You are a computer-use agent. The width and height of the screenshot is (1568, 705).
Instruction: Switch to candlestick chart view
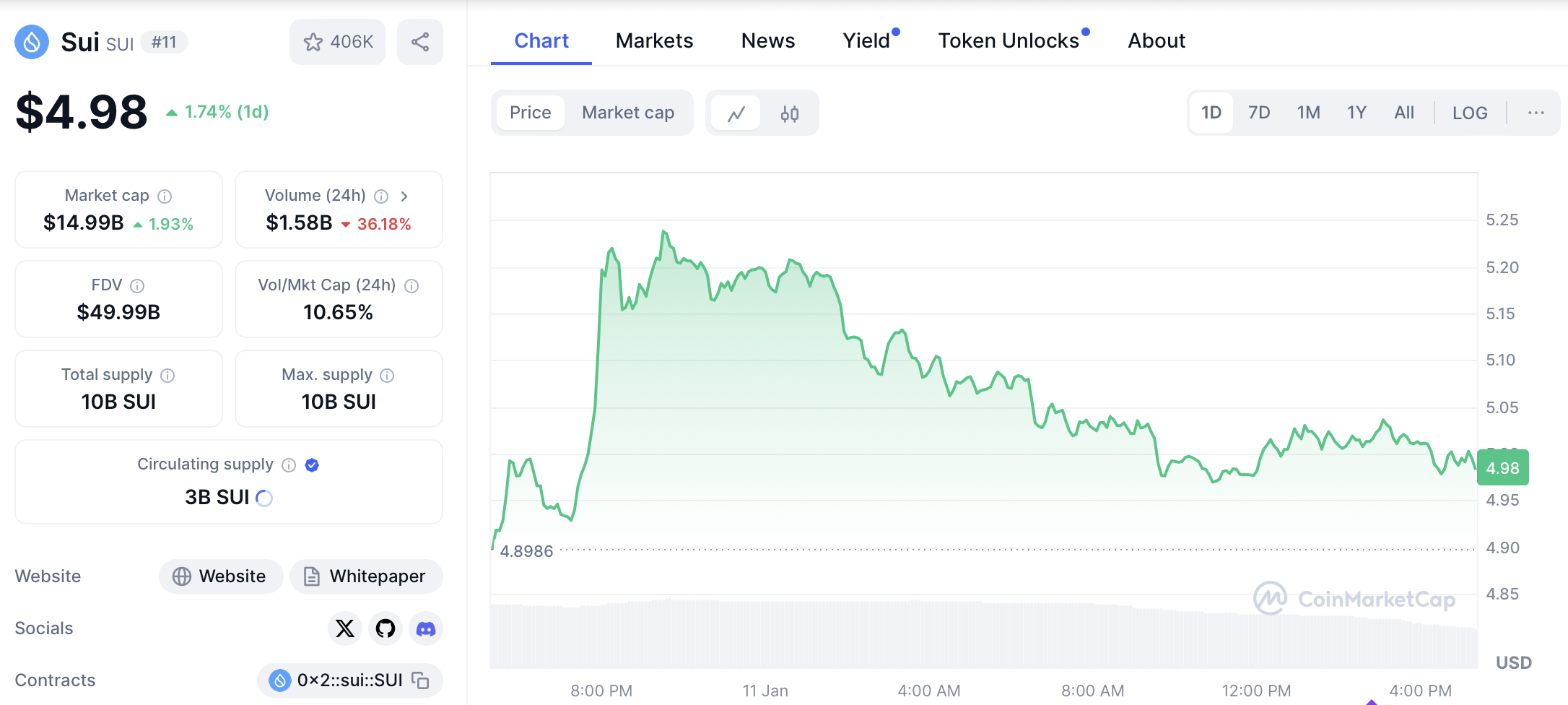[x=789, y=113]
